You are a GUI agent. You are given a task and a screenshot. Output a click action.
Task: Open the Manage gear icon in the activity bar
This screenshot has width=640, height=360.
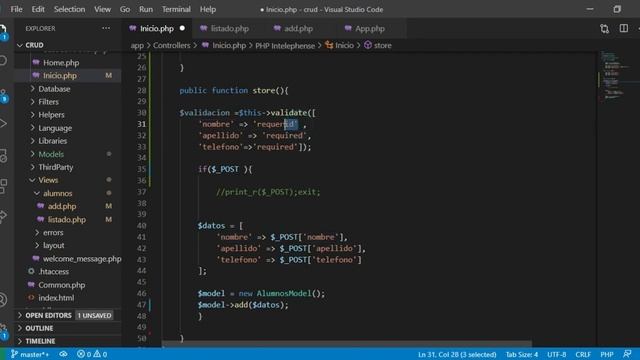click(x=3, y=331)
